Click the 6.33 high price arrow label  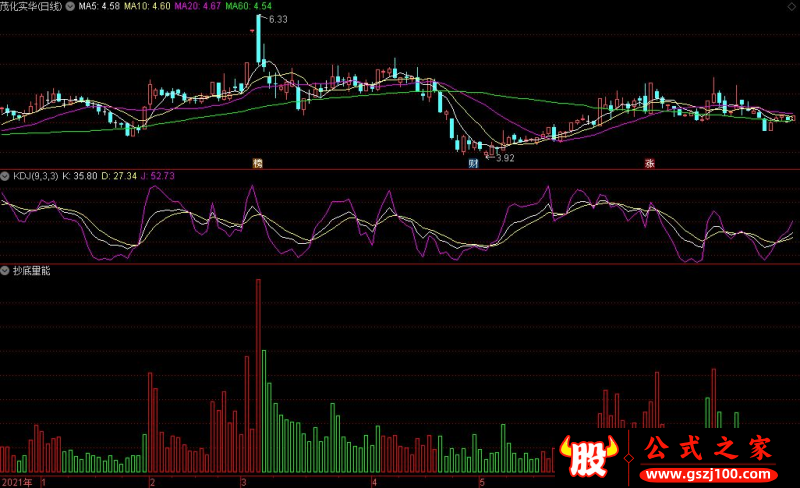276,19
